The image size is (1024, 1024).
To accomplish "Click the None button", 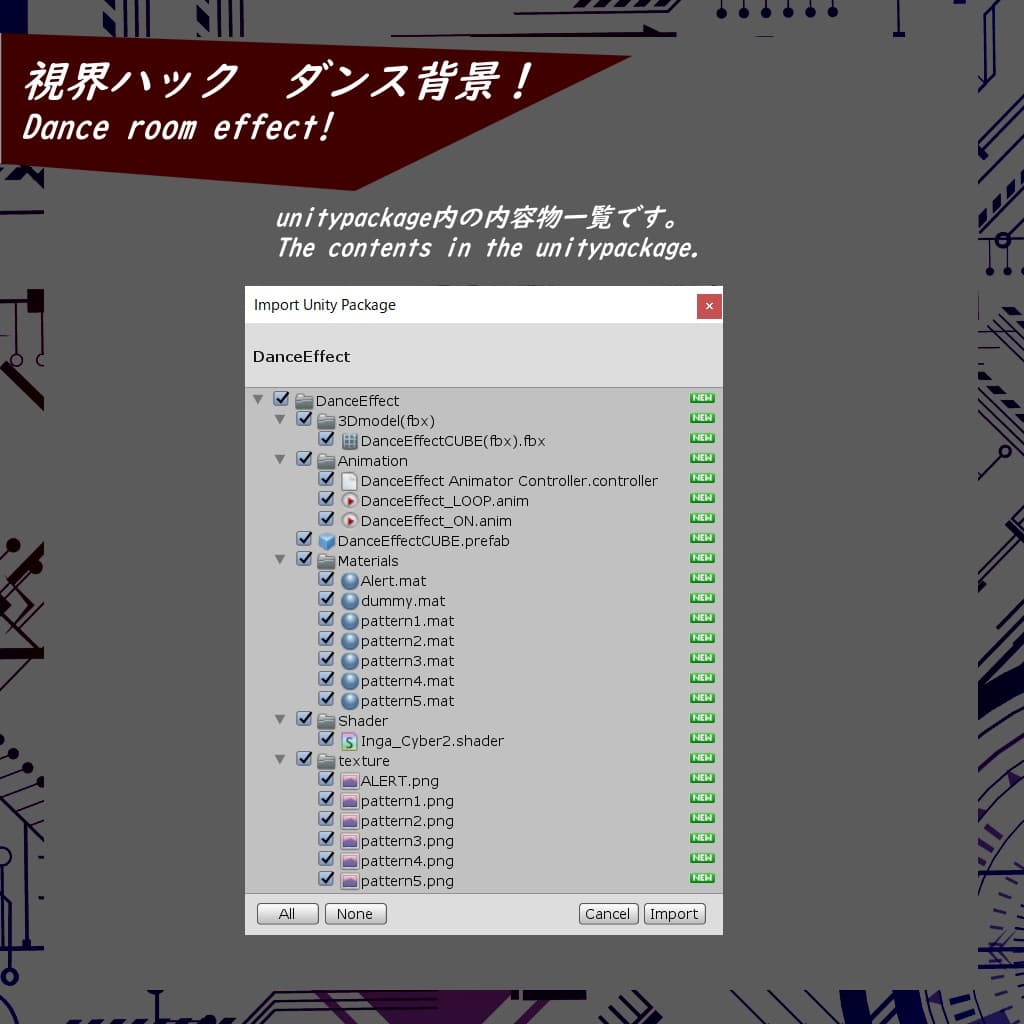I will (355, 914).
